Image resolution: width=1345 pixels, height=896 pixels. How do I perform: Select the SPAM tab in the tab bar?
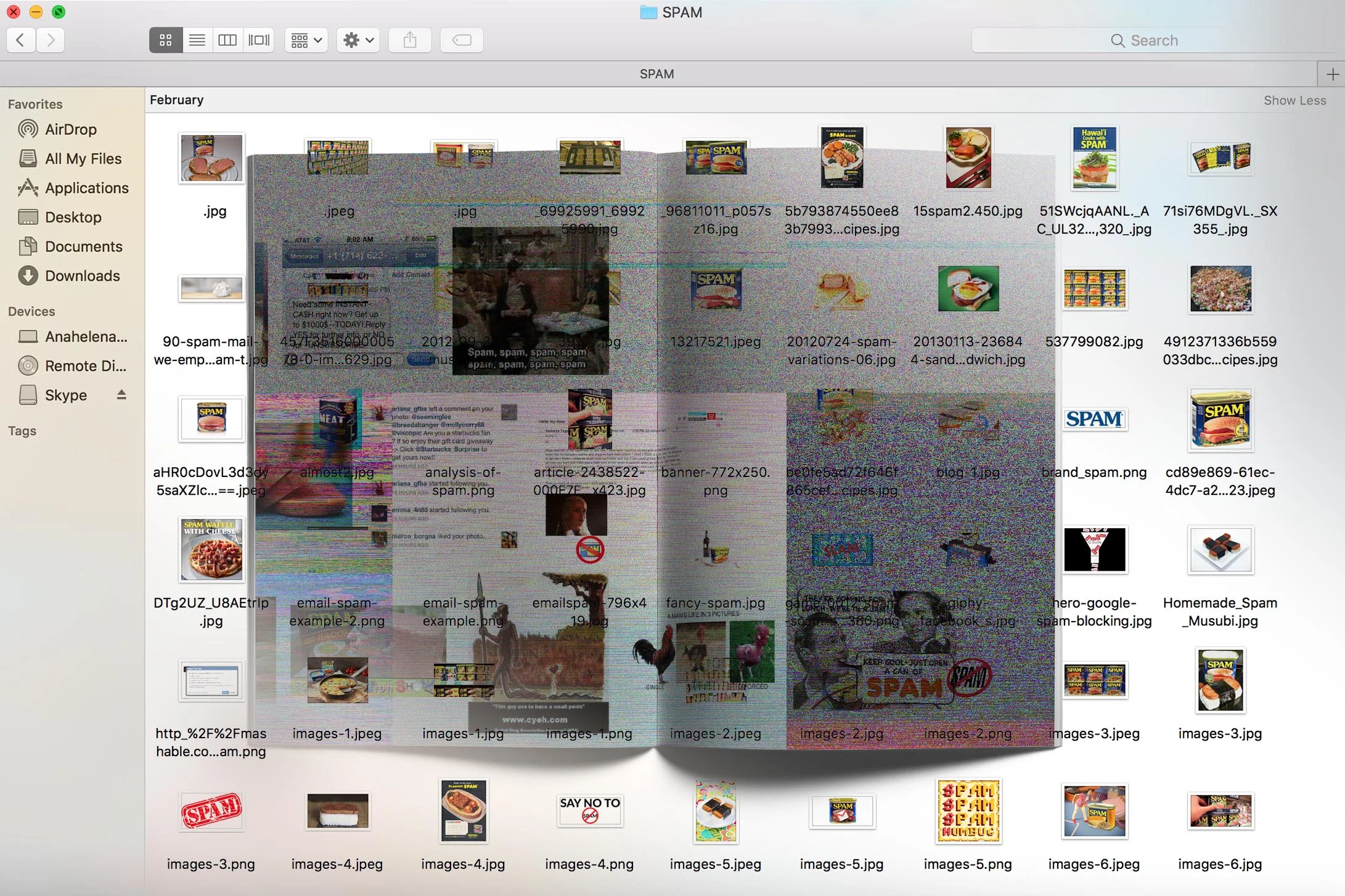tap(656, 73)
